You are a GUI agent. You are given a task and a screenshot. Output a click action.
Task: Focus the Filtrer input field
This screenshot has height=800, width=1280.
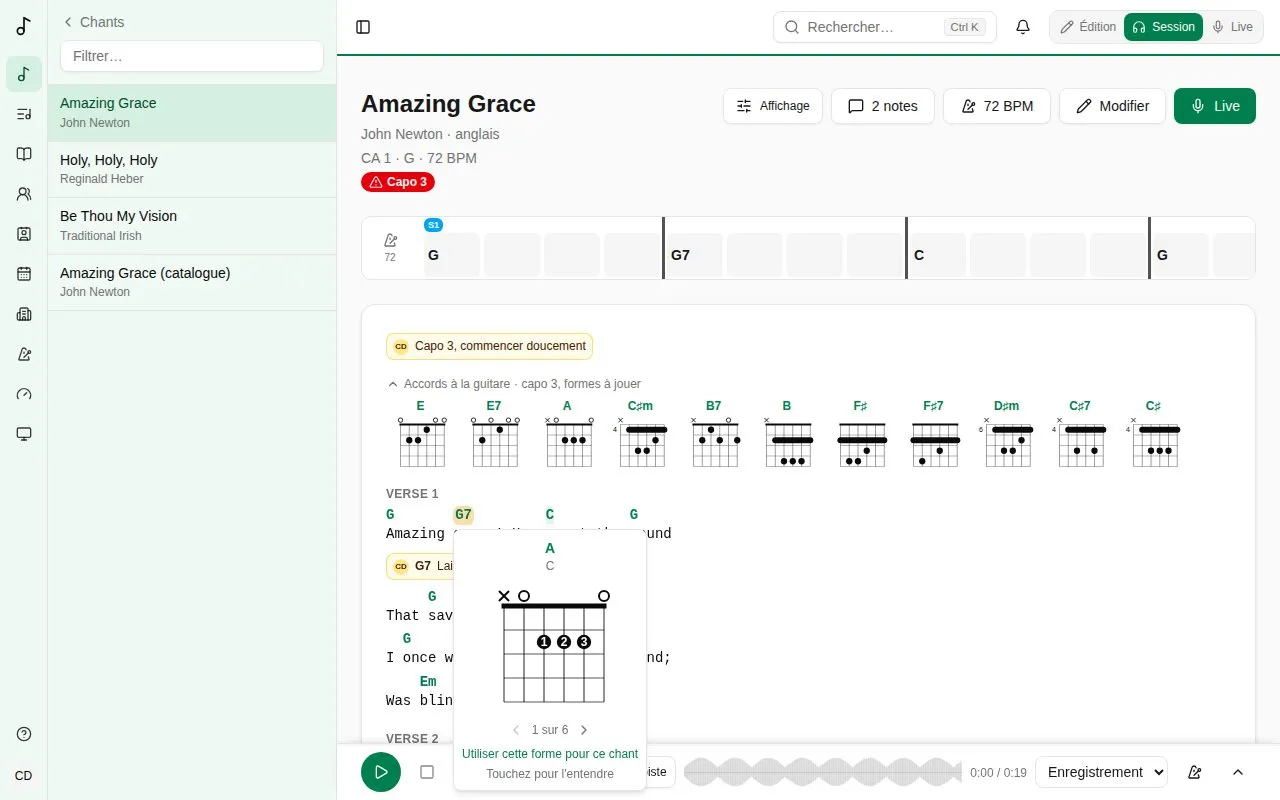click(192, 56)
